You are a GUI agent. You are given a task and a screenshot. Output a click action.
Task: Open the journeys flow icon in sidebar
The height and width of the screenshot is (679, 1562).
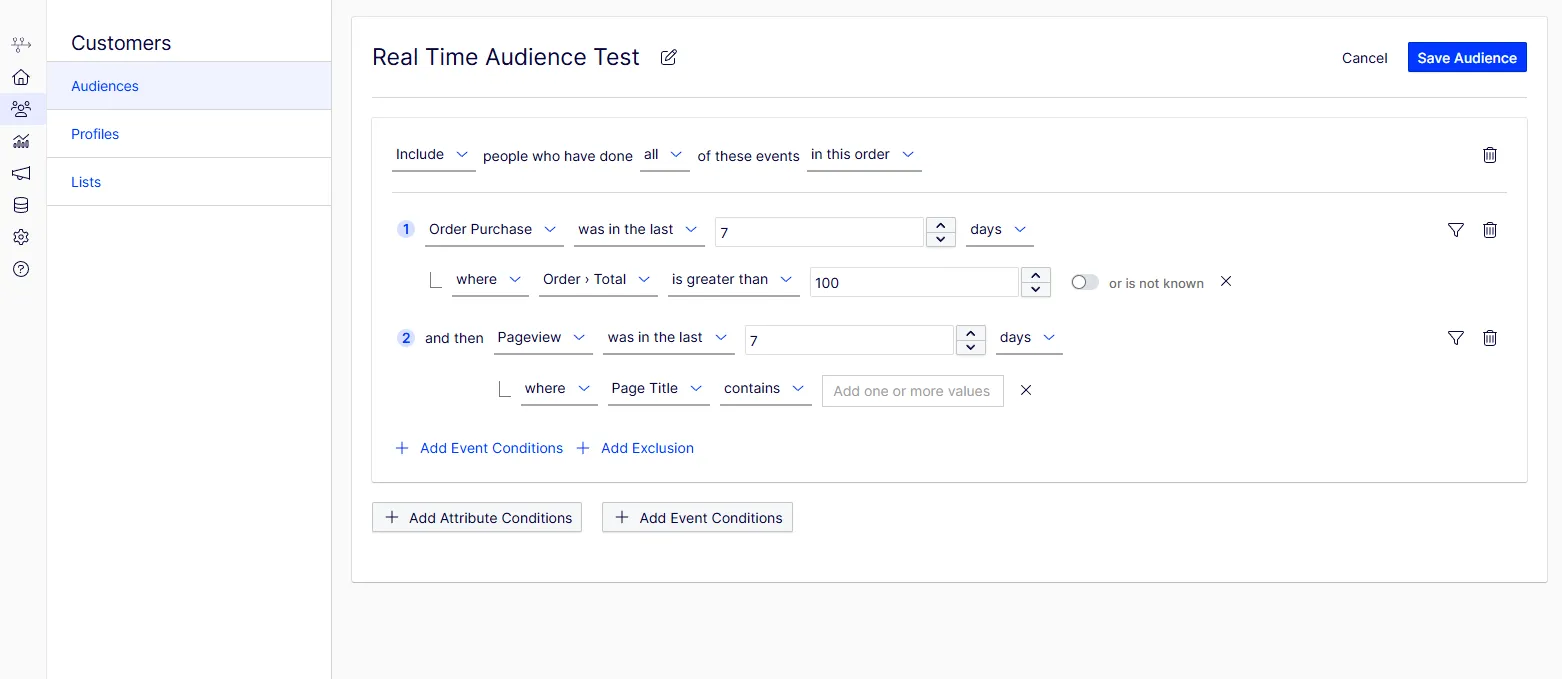click(x=21, y=45)
